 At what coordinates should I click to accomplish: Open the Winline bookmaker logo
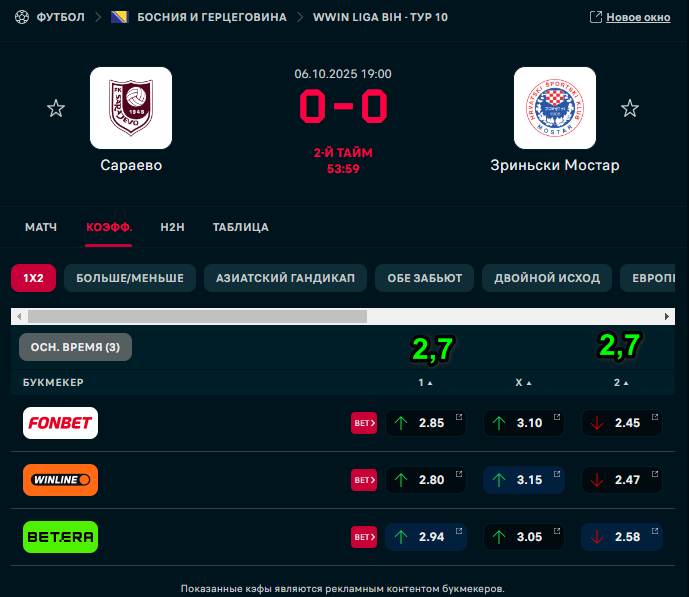point(60,480)
